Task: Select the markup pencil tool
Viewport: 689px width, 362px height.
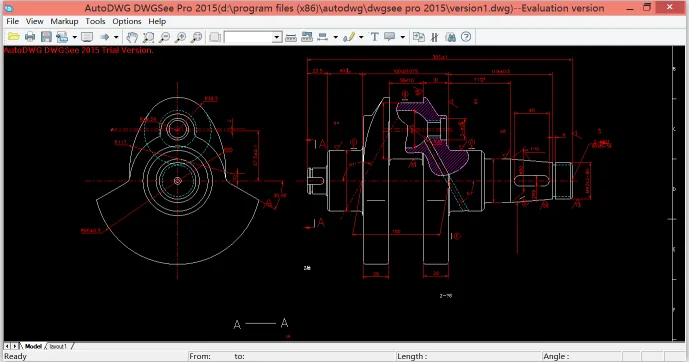Action: pos(349,37)
